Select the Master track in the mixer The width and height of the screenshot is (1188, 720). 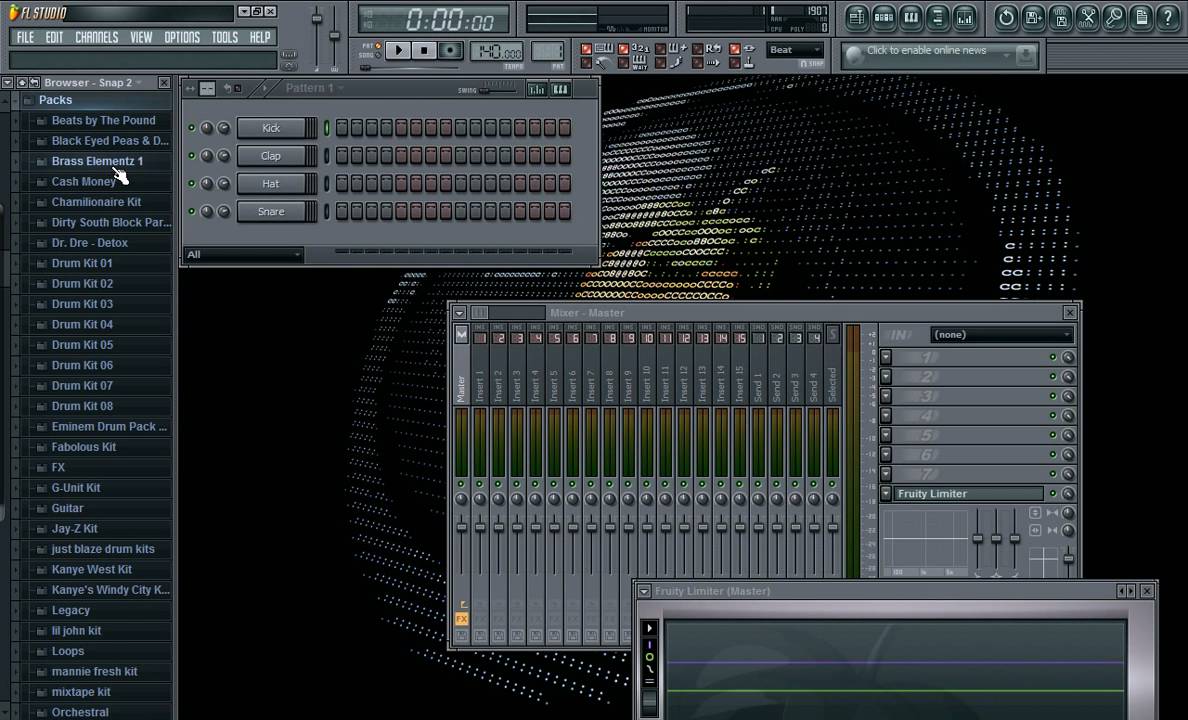click(x=461, y=388)
